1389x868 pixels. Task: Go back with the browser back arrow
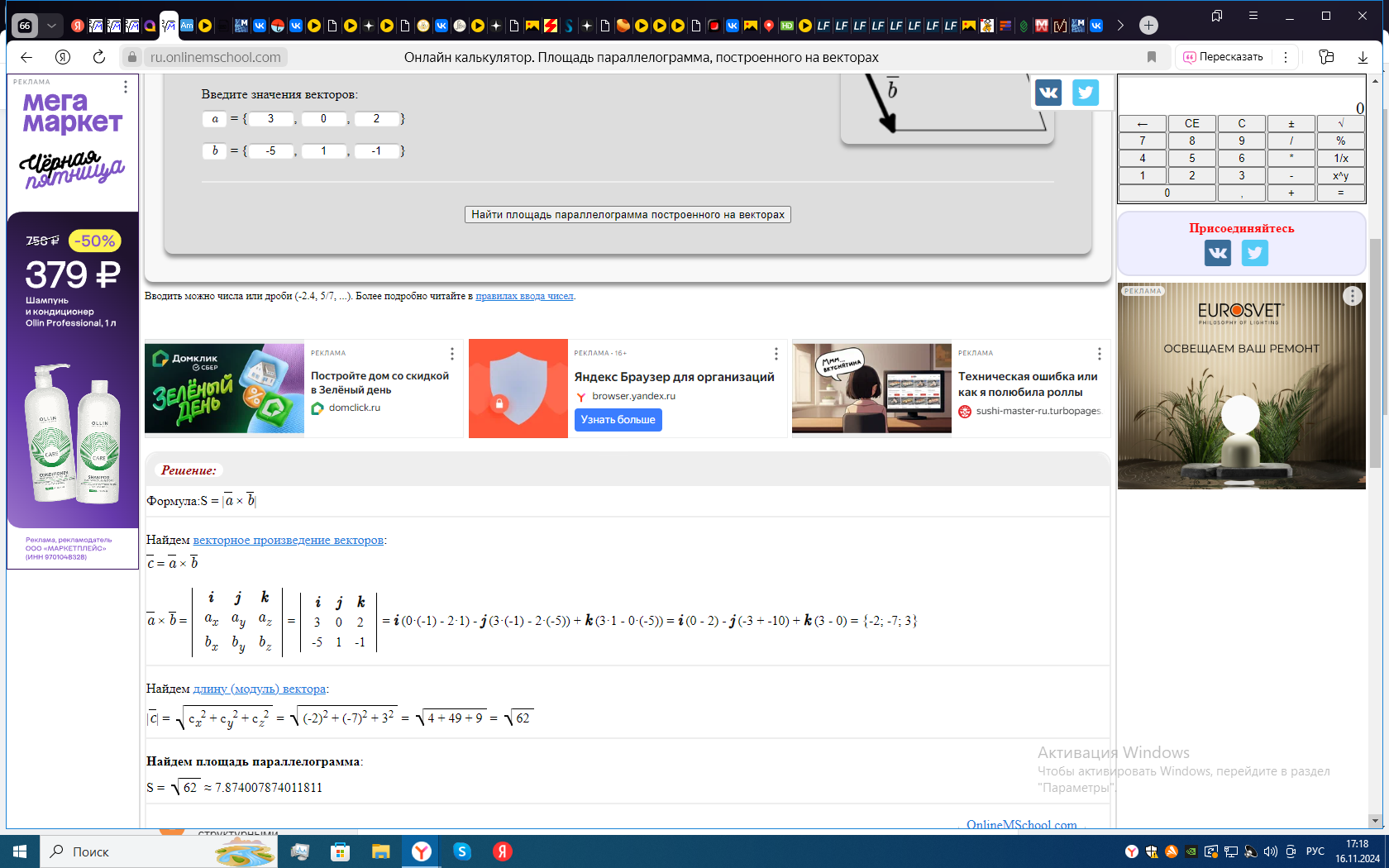click(26, 57)
